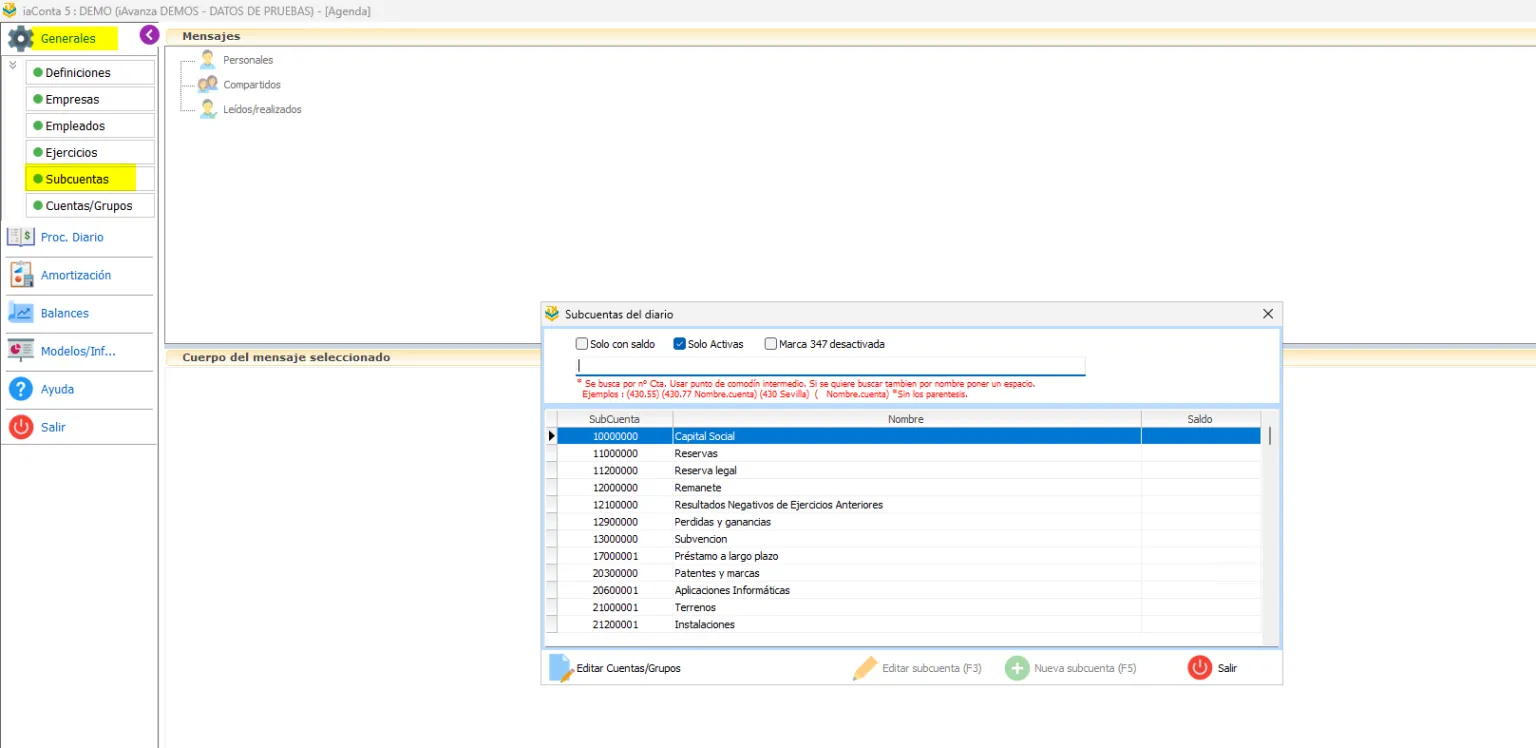Image resolution: width=1536 pixels, height=748 pixels.
Task: Open the Generales gear icon
Action: point(20,38)
